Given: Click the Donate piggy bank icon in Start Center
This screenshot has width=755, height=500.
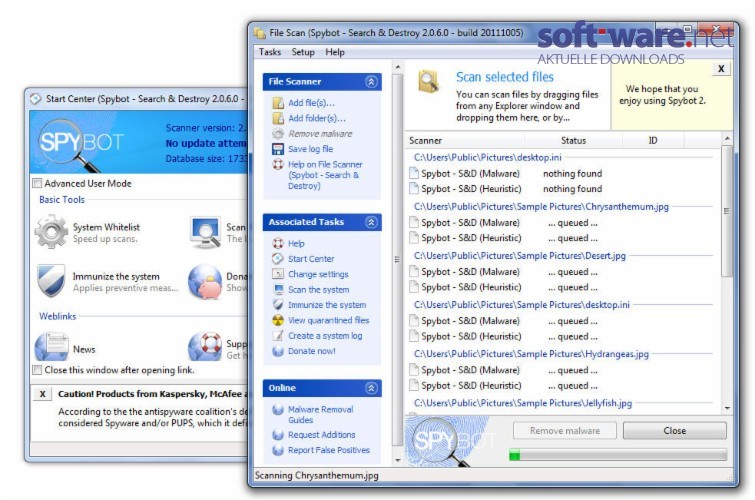Looking at the screenshot, I should [x=205, y=282].
